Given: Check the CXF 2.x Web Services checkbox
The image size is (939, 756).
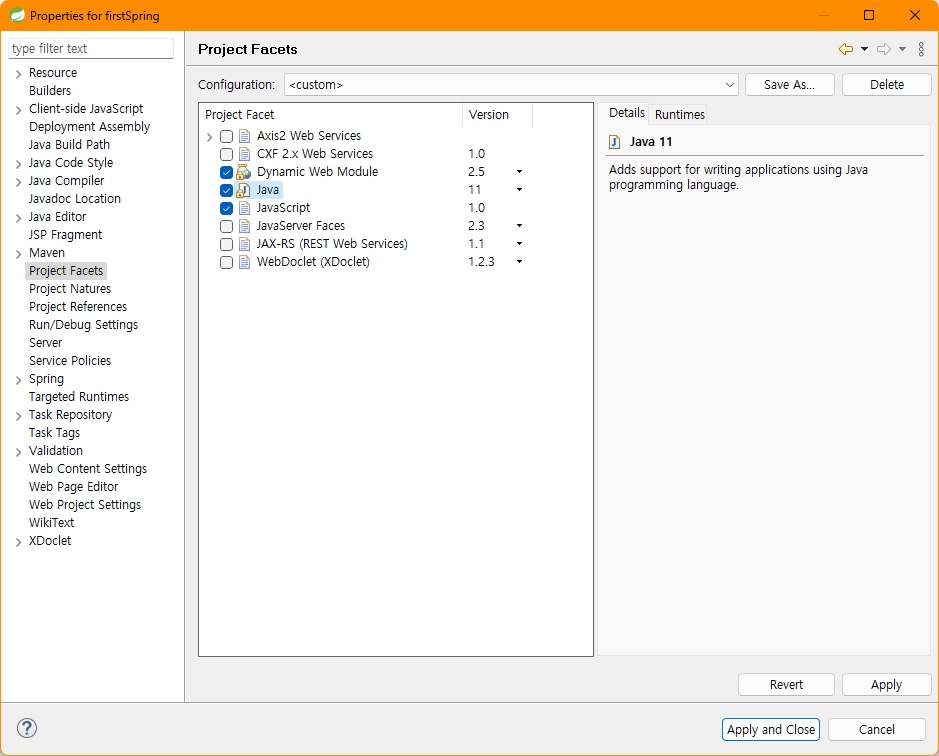Looking at the screenshot, I should pyautogui.click(x=226, y=155).
